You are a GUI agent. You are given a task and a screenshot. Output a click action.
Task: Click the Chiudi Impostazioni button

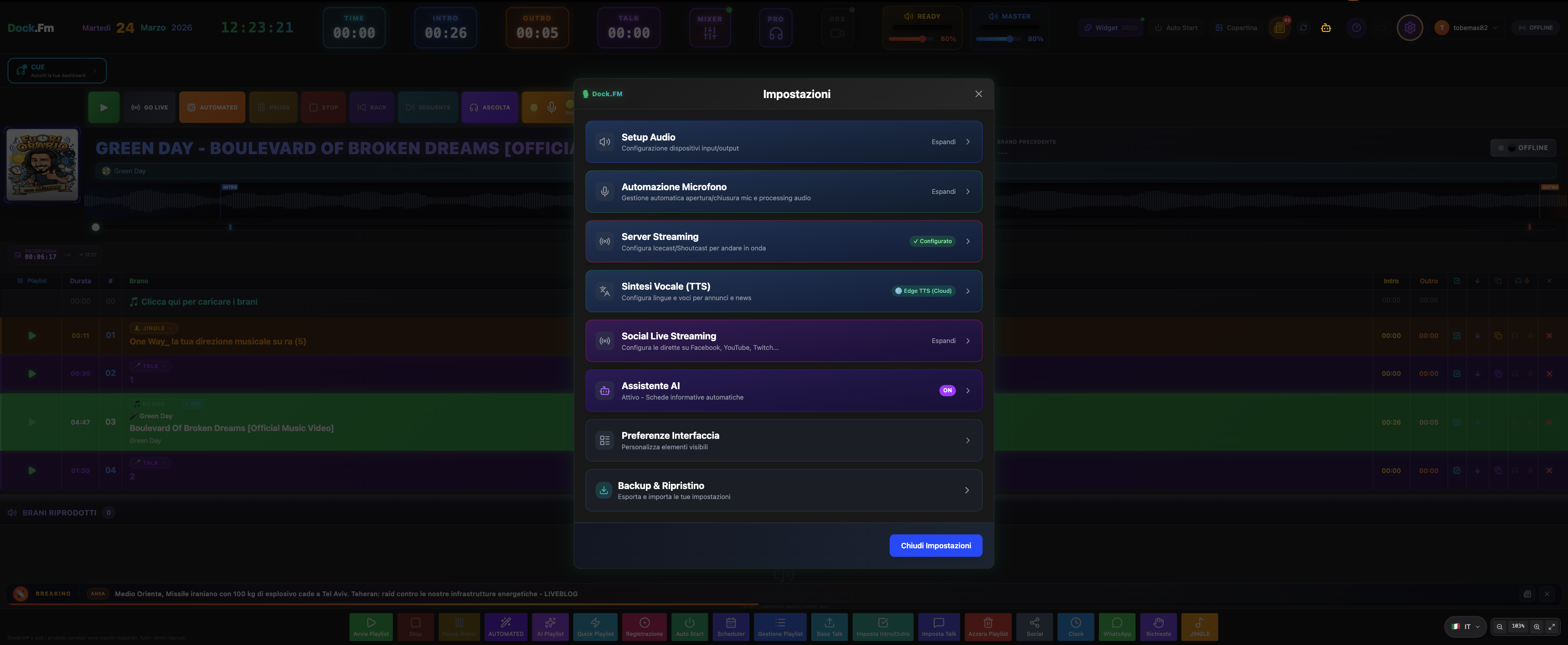click(936, 546)
